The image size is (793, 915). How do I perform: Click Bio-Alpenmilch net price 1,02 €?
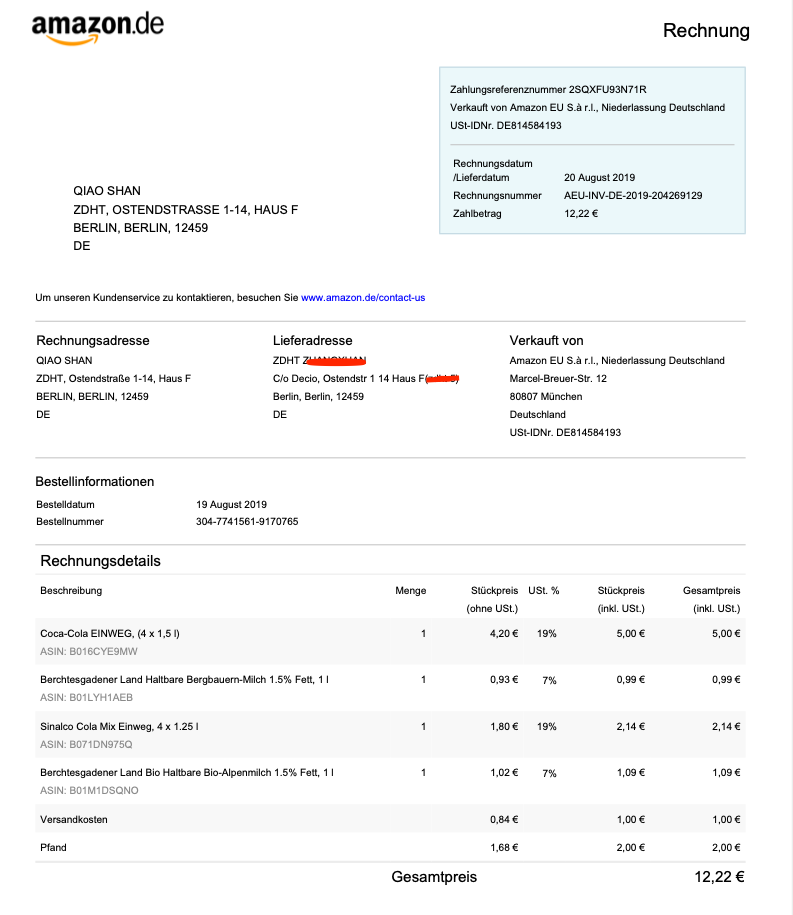tap(504, 773)
